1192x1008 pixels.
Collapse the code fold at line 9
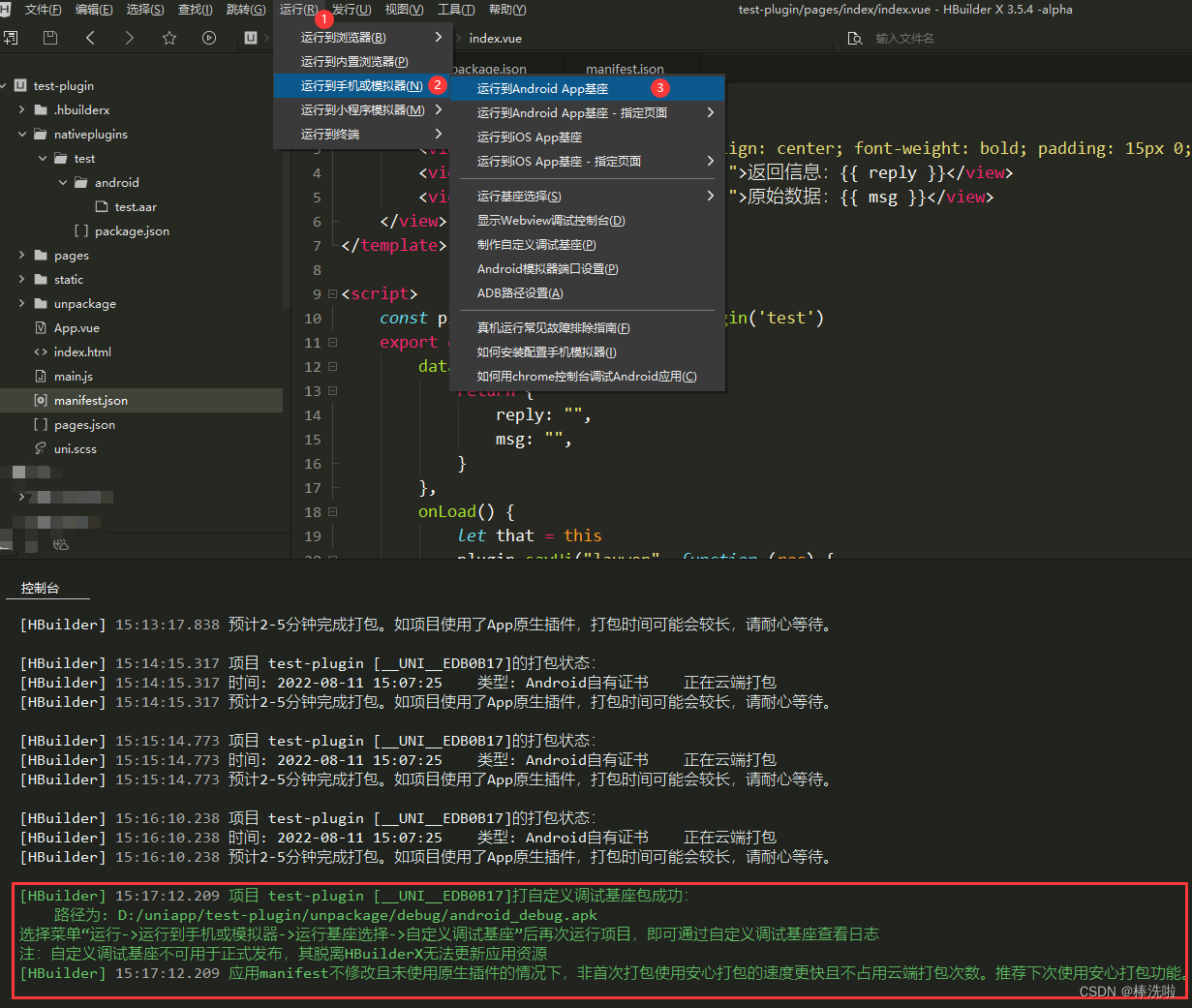click(332, 293)
